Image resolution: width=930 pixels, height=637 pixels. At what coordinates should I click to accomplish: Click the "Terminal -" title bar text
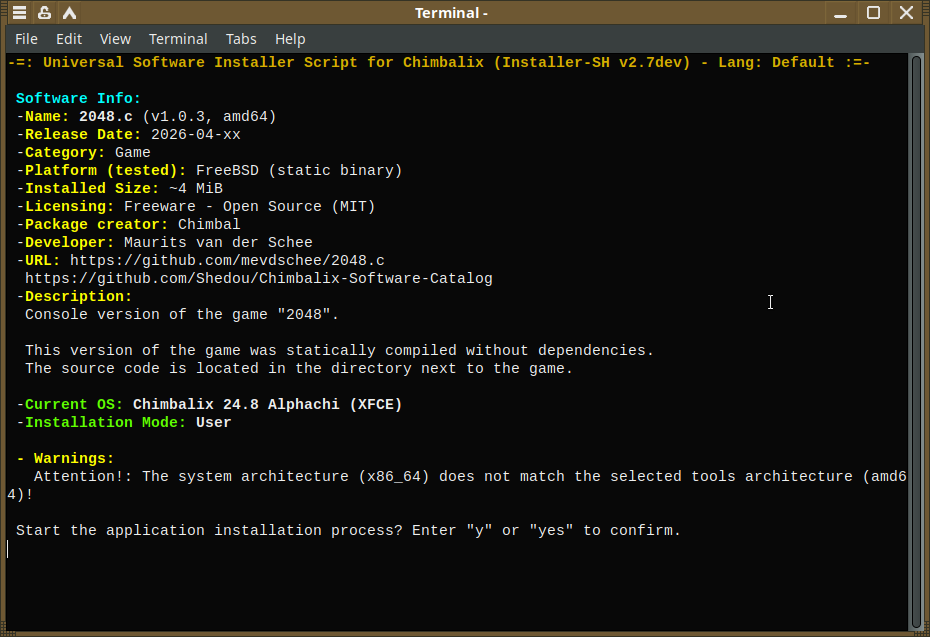click(x=451, y=13)
